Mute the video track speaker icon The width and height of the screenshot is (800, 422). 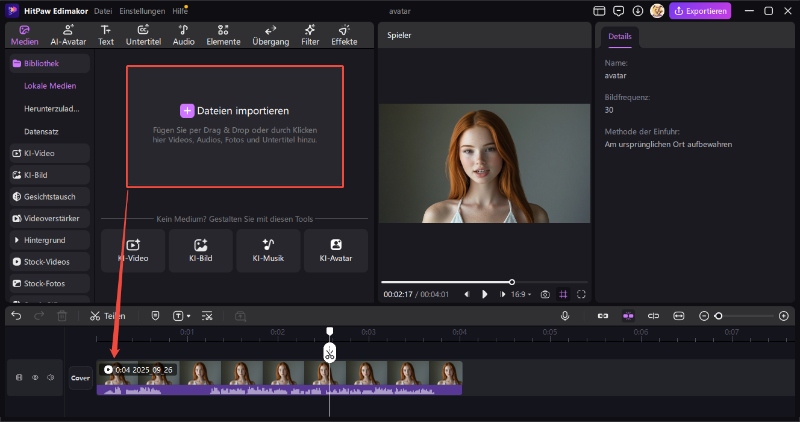tap(50, 378)
